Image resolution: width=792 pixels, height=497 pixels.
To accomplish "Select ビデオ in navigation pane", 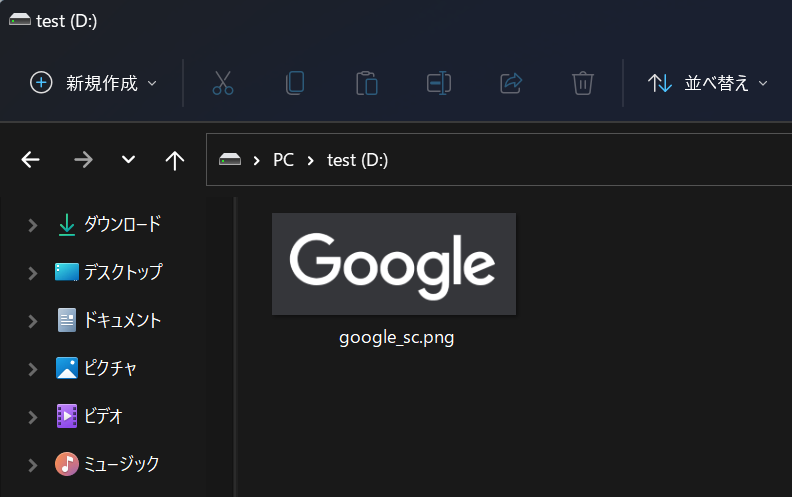I will pyautogui.click(x=89, y=416).
